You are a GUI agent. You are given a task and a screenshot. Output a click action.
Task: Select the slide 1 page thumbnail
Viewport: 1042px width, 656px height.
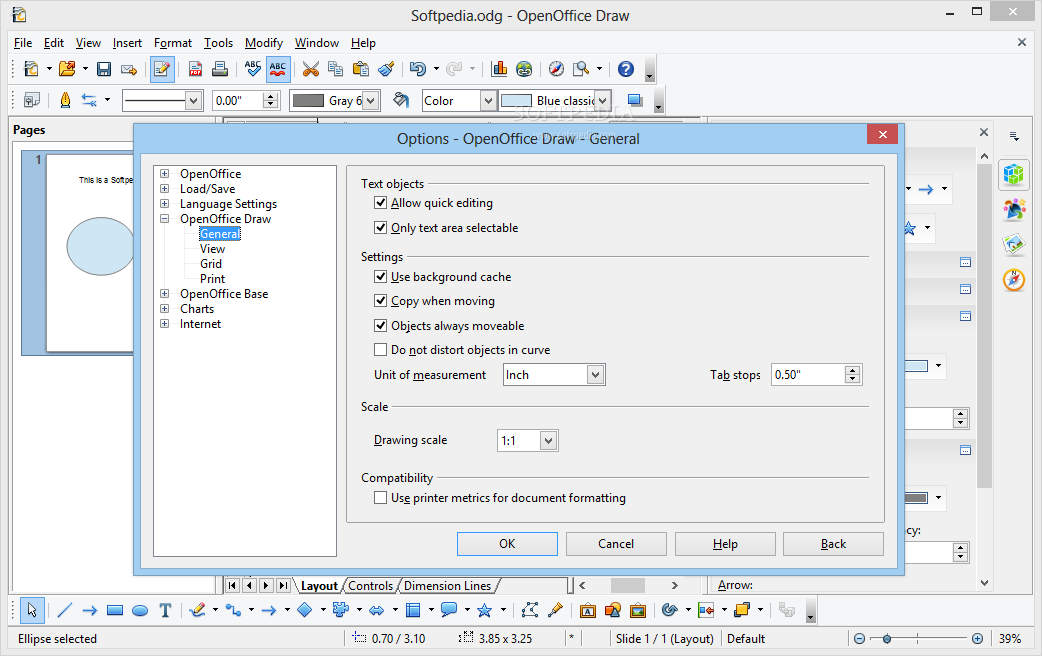pyautogui.click(x=89, y=253)
